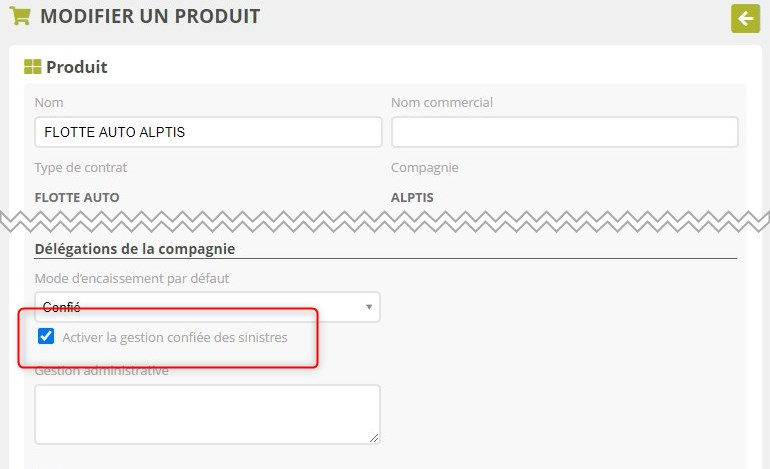Focus the Nom field containing FLOTTE AUTO ALPTIS
Viewport: 770px width, 469px height.
(x=208, y=132)
